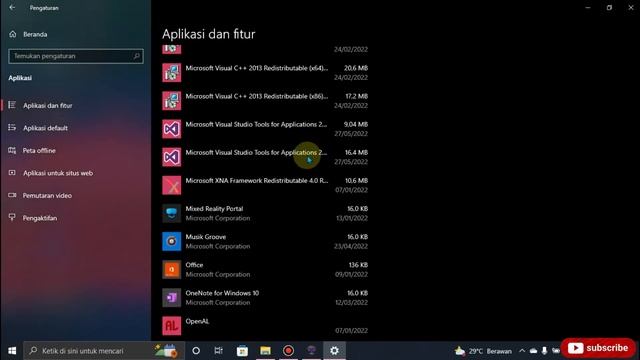This screenshot has height=360, width=640.
Task: Select Microsoft XNA Framework Redistributable 4.0 entry
Action: coord(257,180)
